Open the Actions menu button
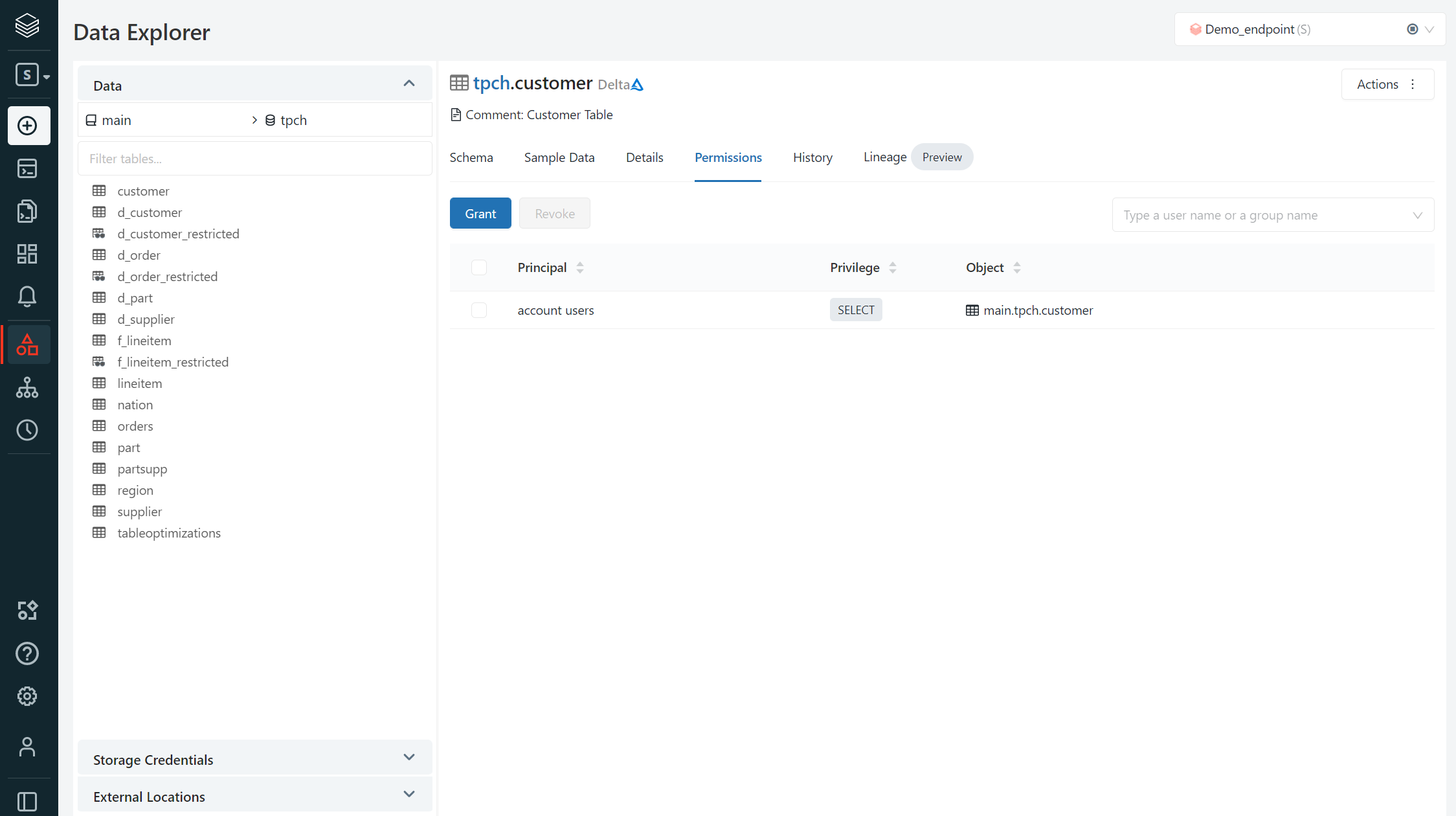 coord(1387,84)
